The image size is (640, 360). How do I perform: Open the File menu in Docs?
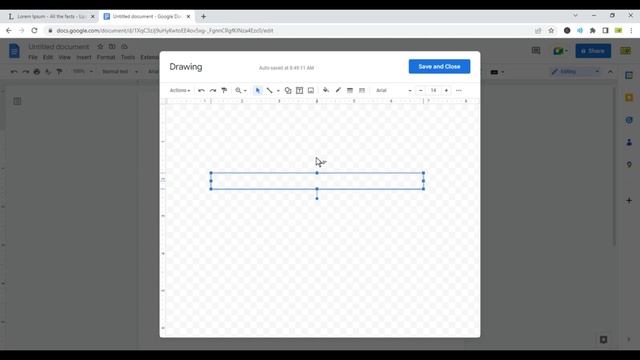pos(33,57)
